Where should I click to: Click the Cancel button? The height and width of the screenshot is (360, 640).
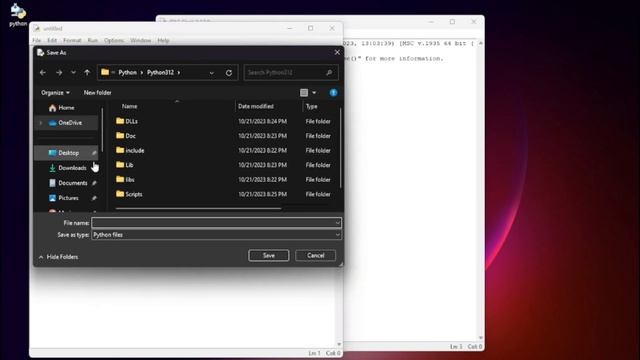coord(316,256)
